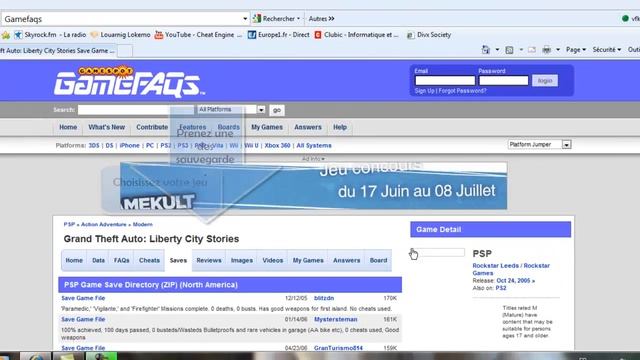Focus the Email input field
This screenshot has height=360, width=640.
[445, 81]
